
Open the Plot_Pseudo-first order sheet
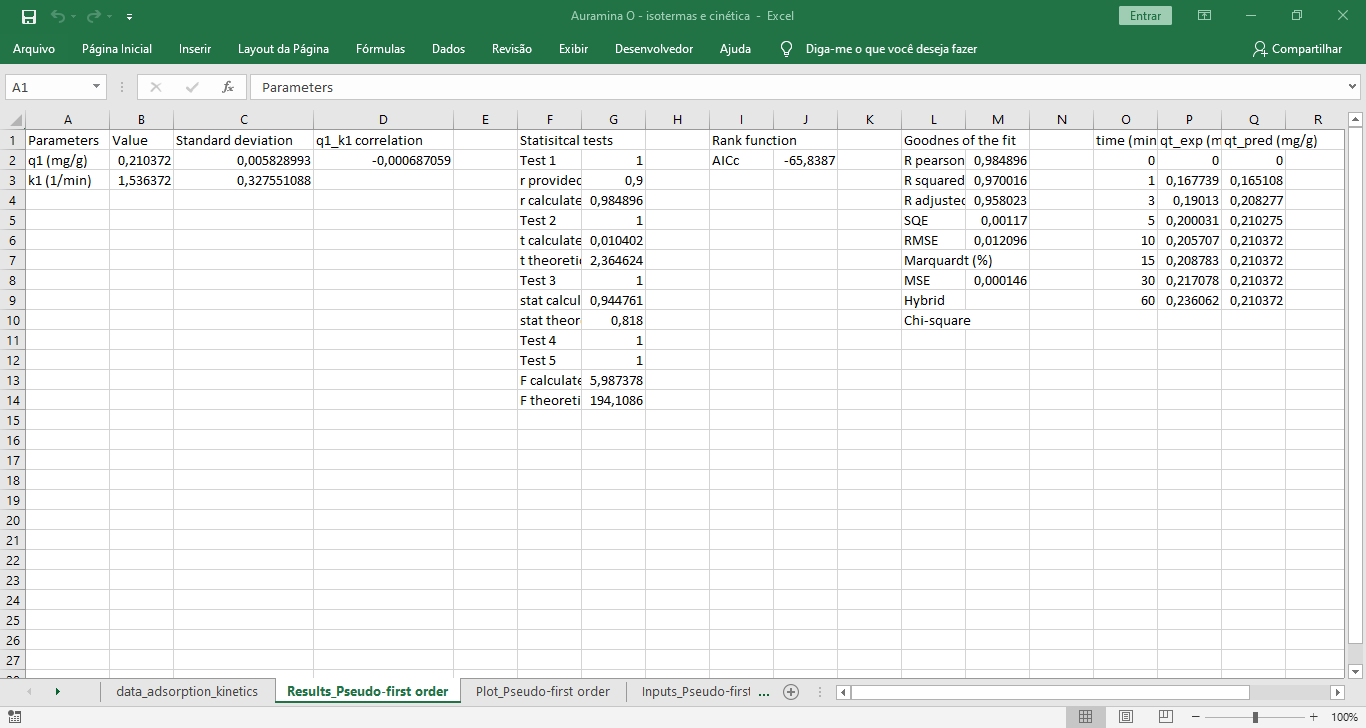click(543, 691)
